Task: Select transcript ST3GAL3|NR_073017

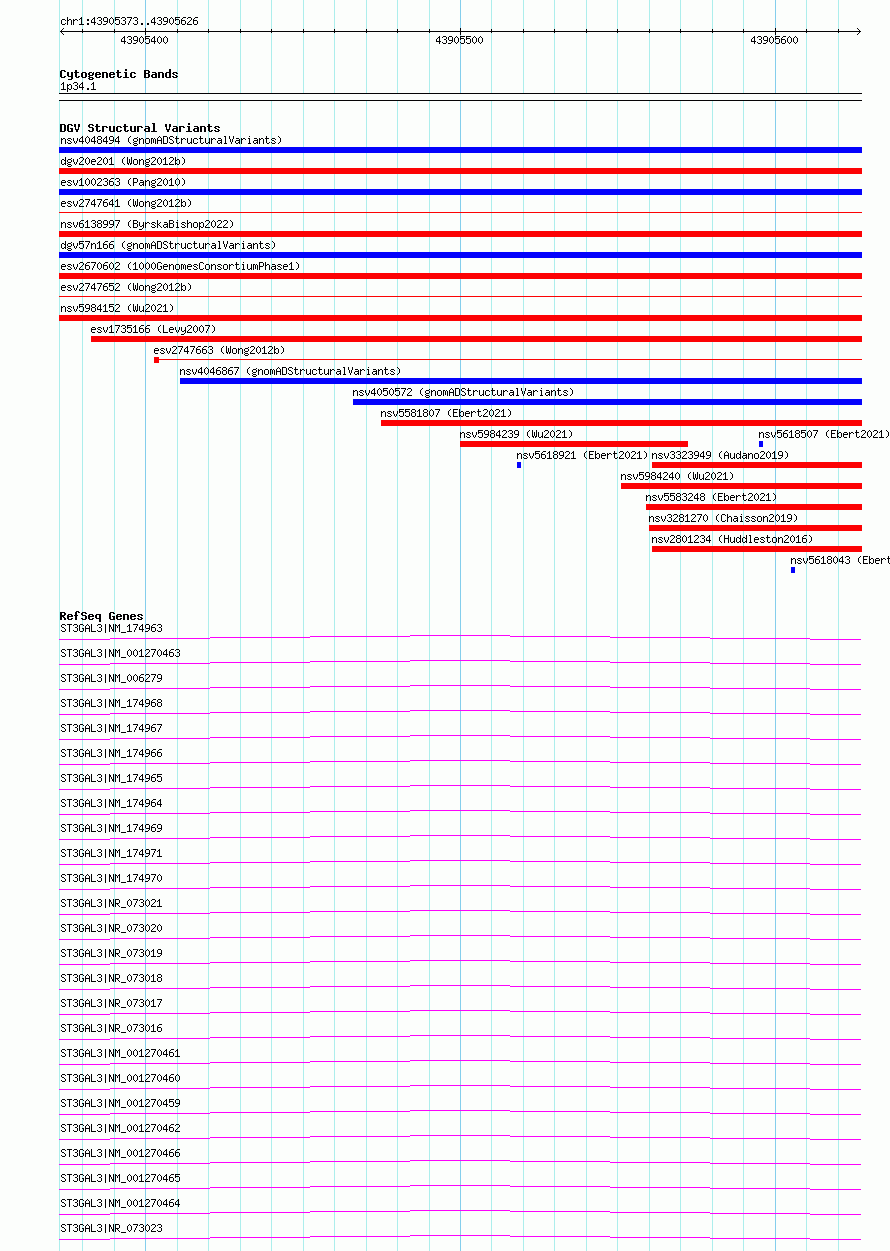Action: pos(111,1003)
